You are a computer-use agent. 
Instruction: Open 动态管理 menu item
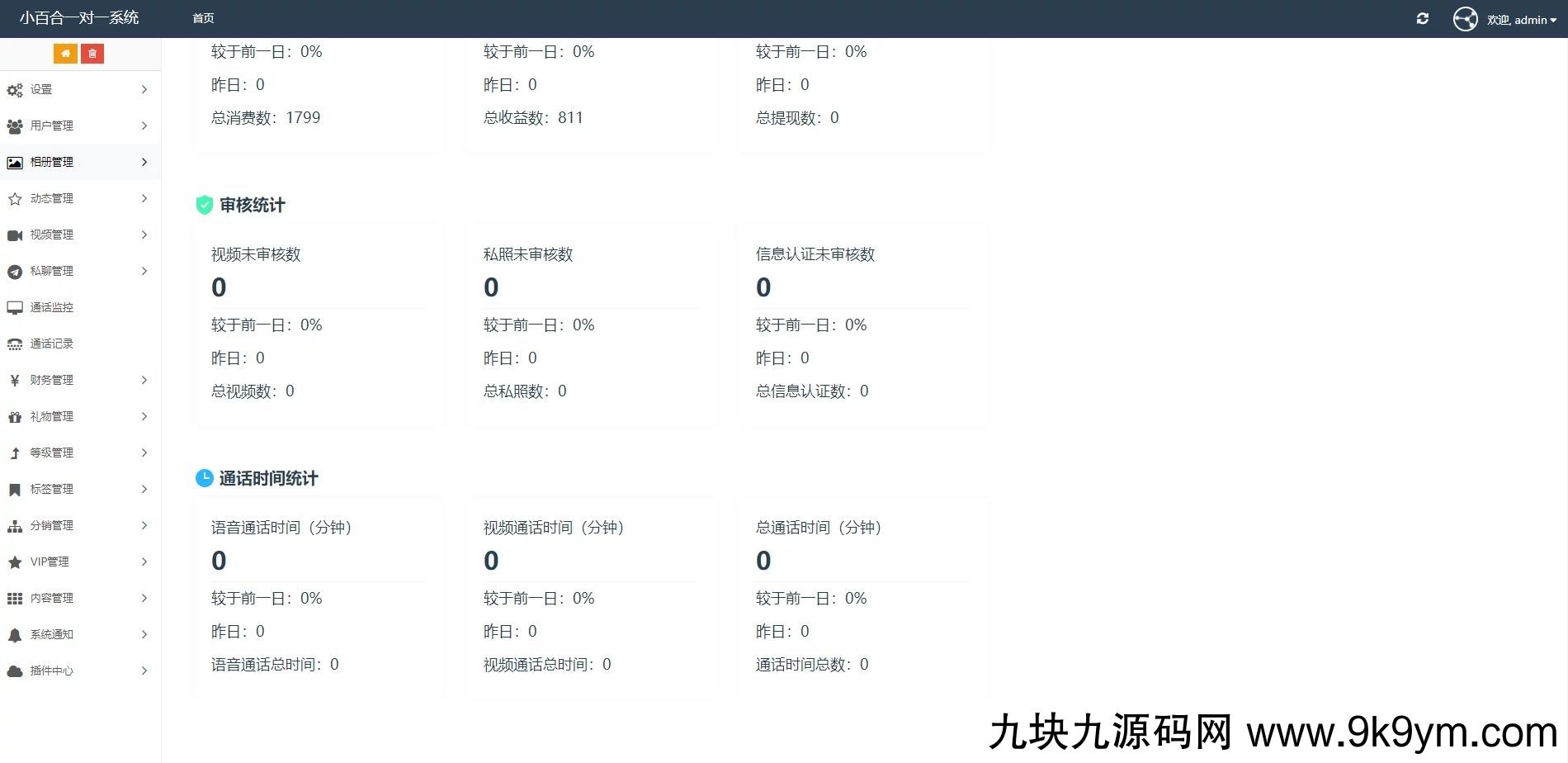pos(52,198)
